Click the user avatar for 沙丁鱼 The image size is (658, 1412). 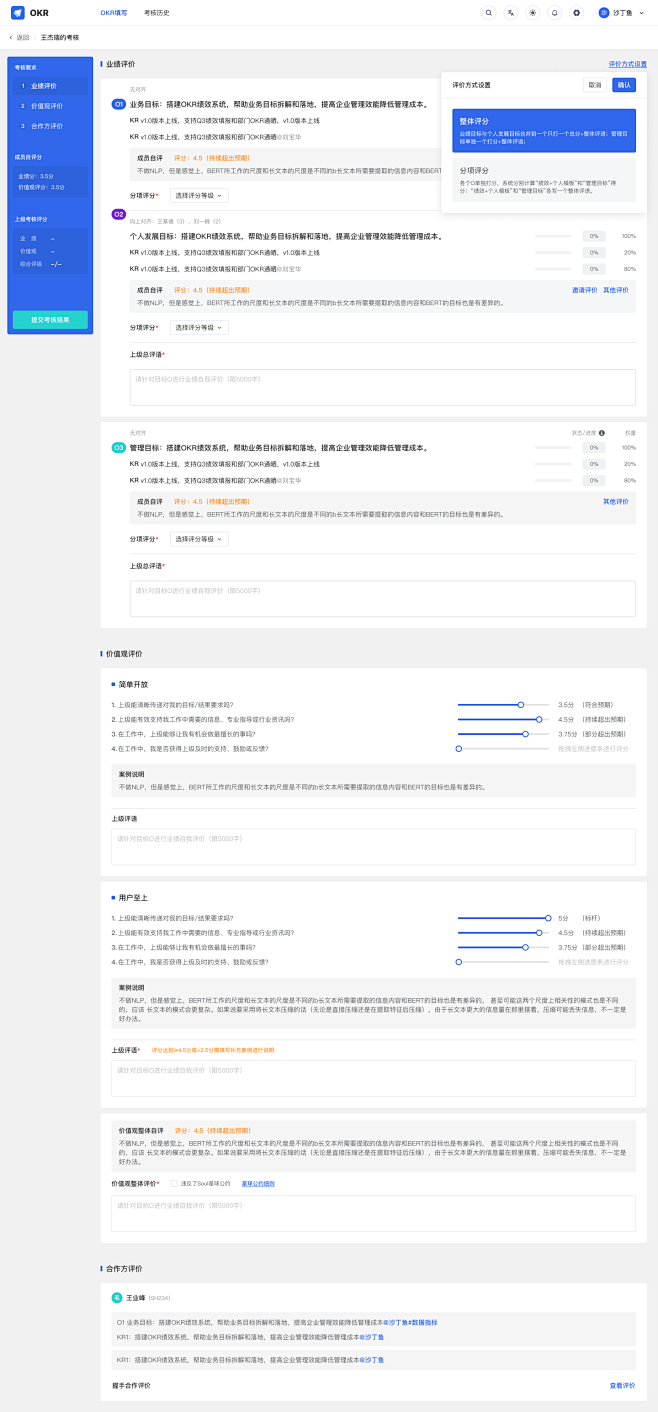click(x=604, y=13)
